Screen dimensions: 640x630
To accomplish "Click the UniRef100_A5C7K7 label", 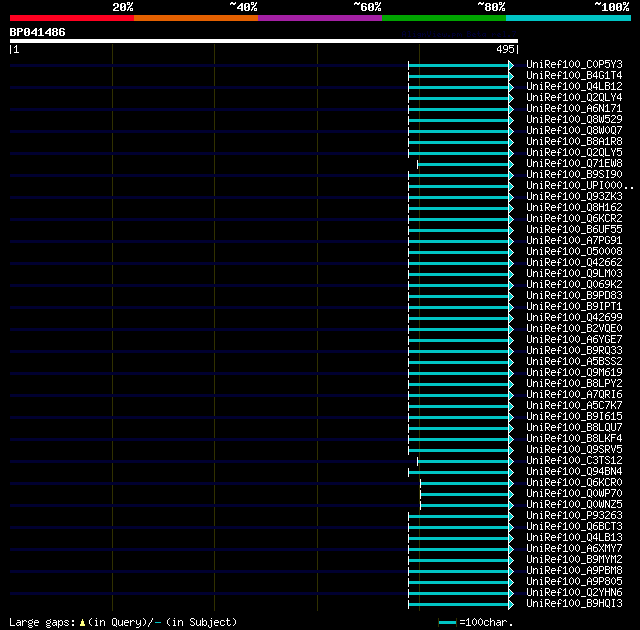I will 574,406.
